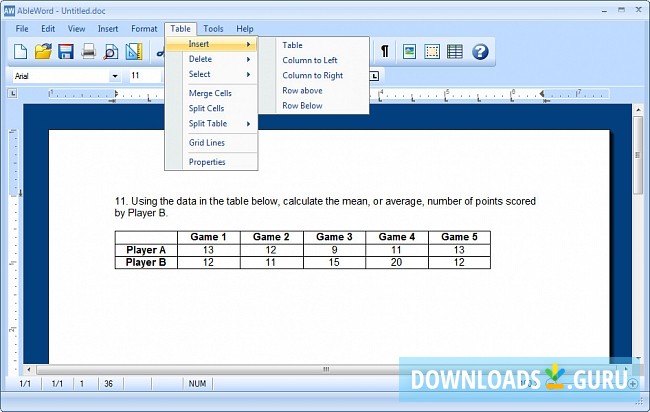This screenshot has width=650, height=412.
Task: Open table Properties from the menu
Action: [x=211, y=162]
